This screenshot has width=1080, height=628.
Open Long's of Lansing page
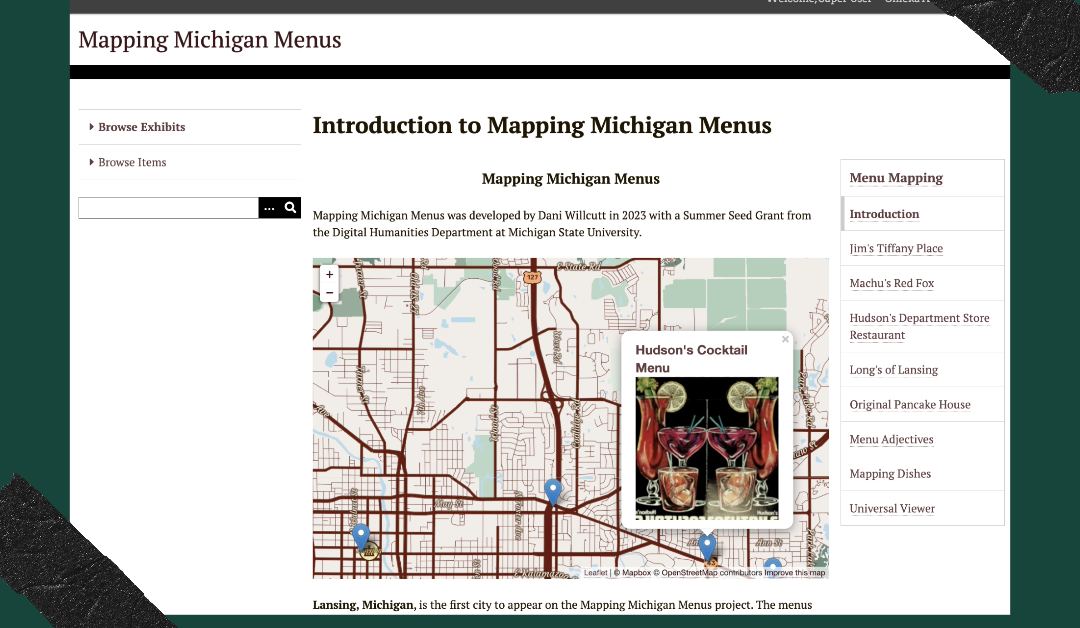[x=893, y=370]
